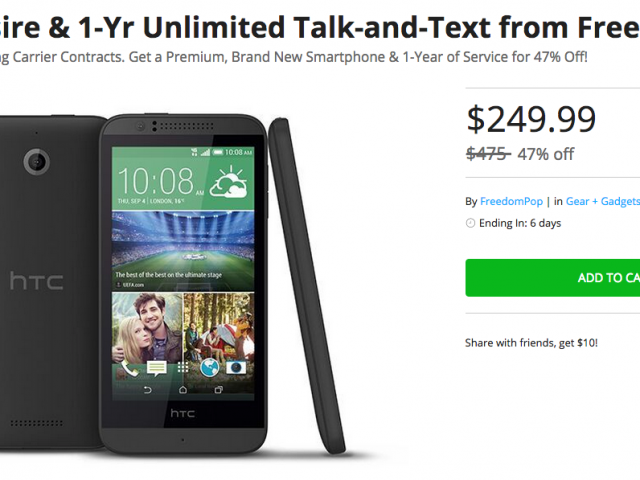The image size is (640, 480).
Task: Click the weather cloud-sun icon on phone
Action: (x=229, y=185)
